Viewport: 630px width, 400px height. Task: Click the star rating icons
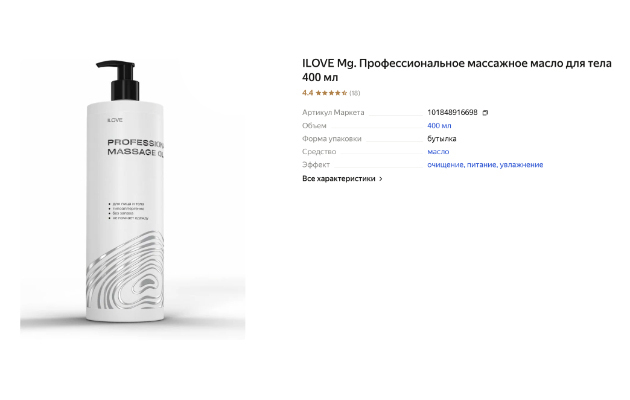point(331,93)
